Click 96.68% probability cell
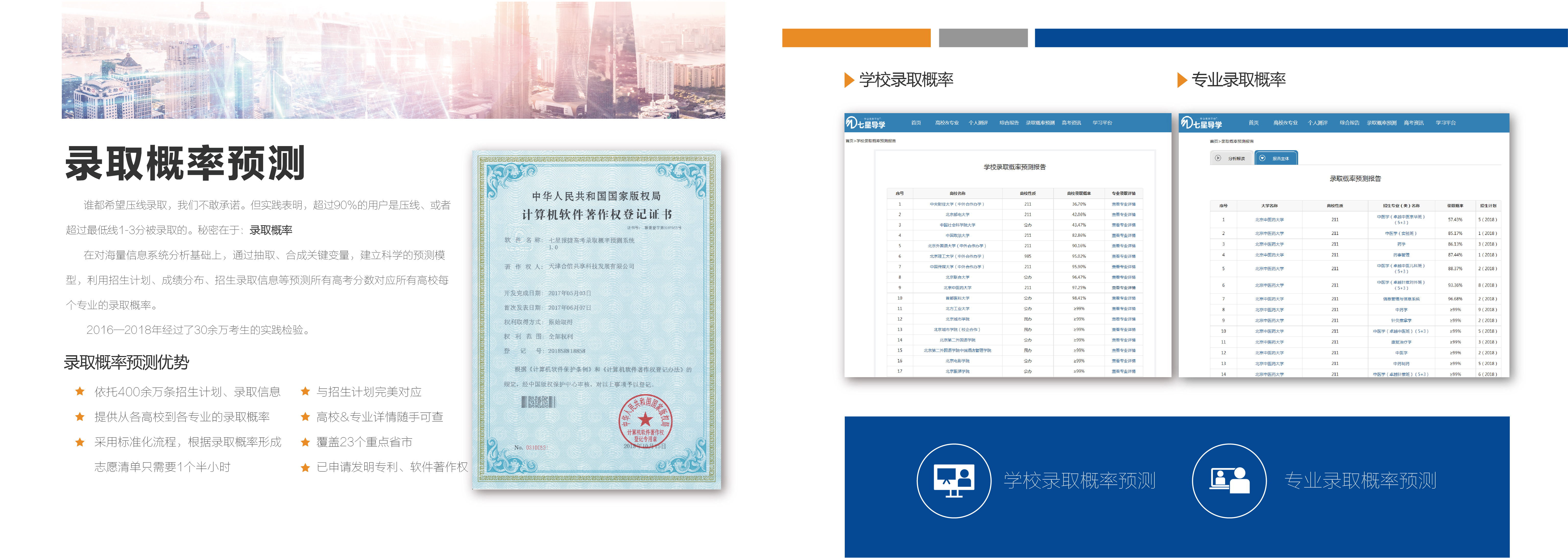The image size is (1568, 558). [x=1455, y=299]
